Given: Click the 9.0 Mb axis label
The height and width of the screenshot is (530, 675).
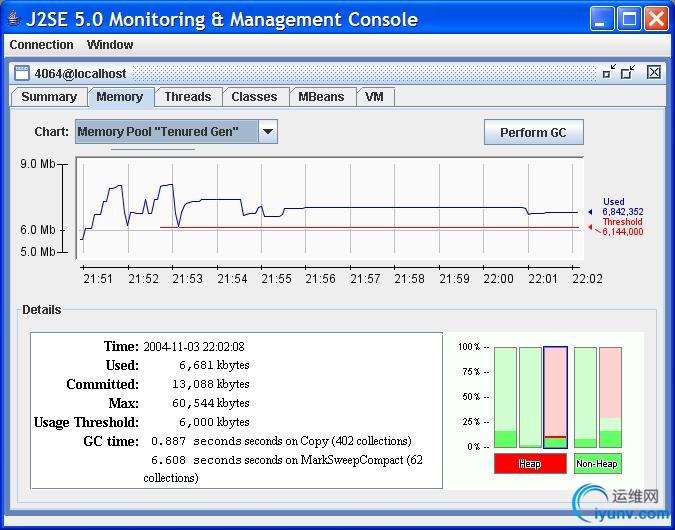Looking at the screenshot, I should [38, 164].
